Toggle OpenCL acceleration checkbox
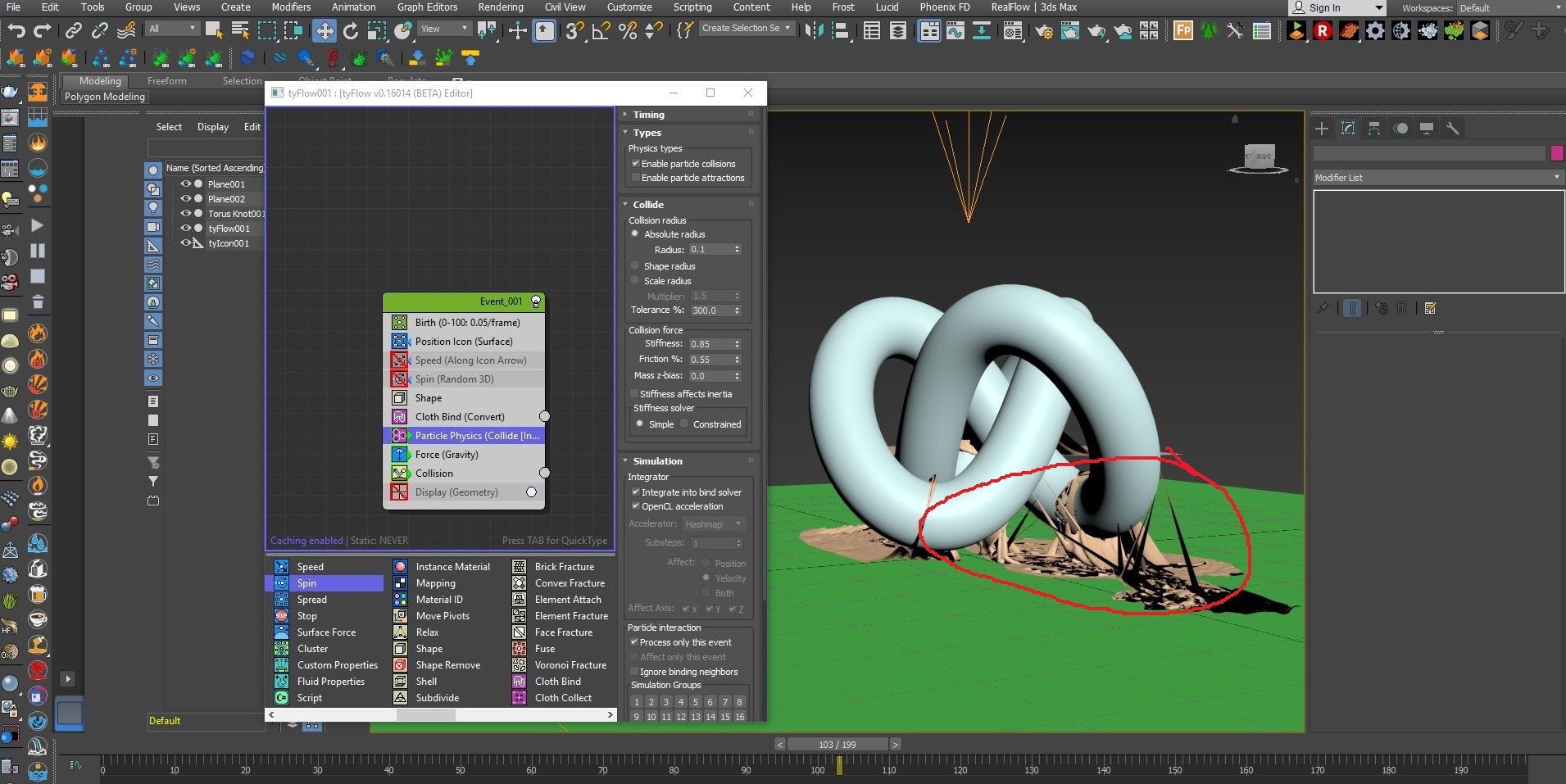The height and width of the screenshot is (784, 1566). click(635, 506)
